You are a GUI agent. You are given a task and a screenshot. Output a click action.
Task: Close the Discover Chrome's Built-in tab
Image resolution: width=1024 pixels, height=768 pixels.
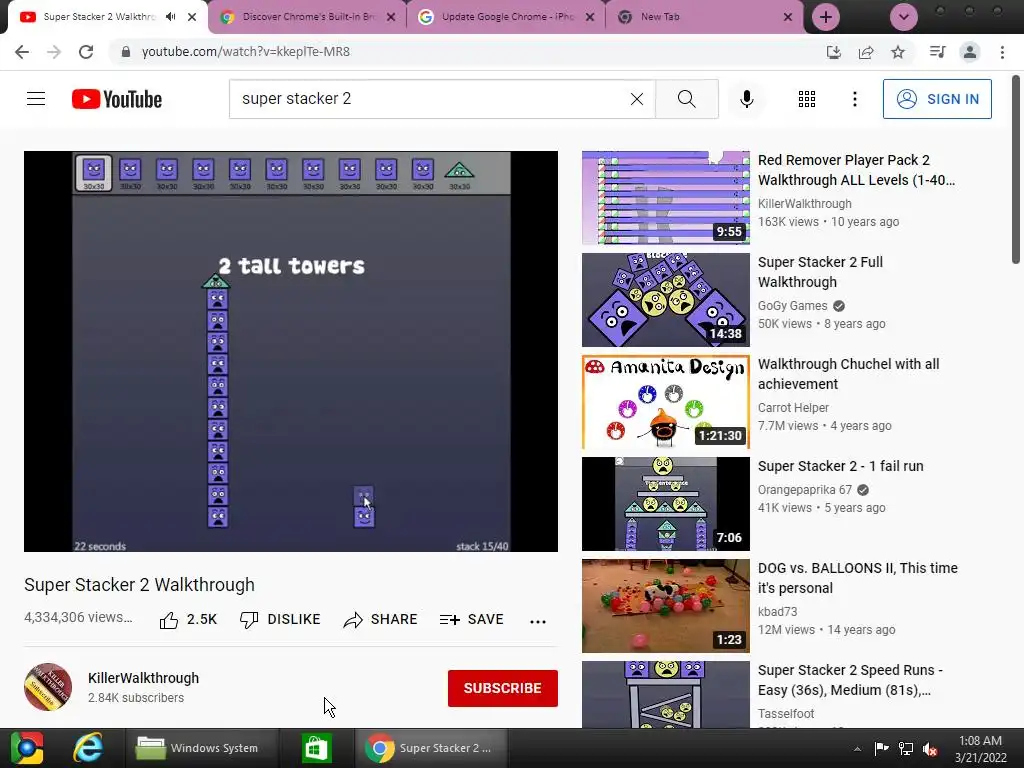(391, 17)
